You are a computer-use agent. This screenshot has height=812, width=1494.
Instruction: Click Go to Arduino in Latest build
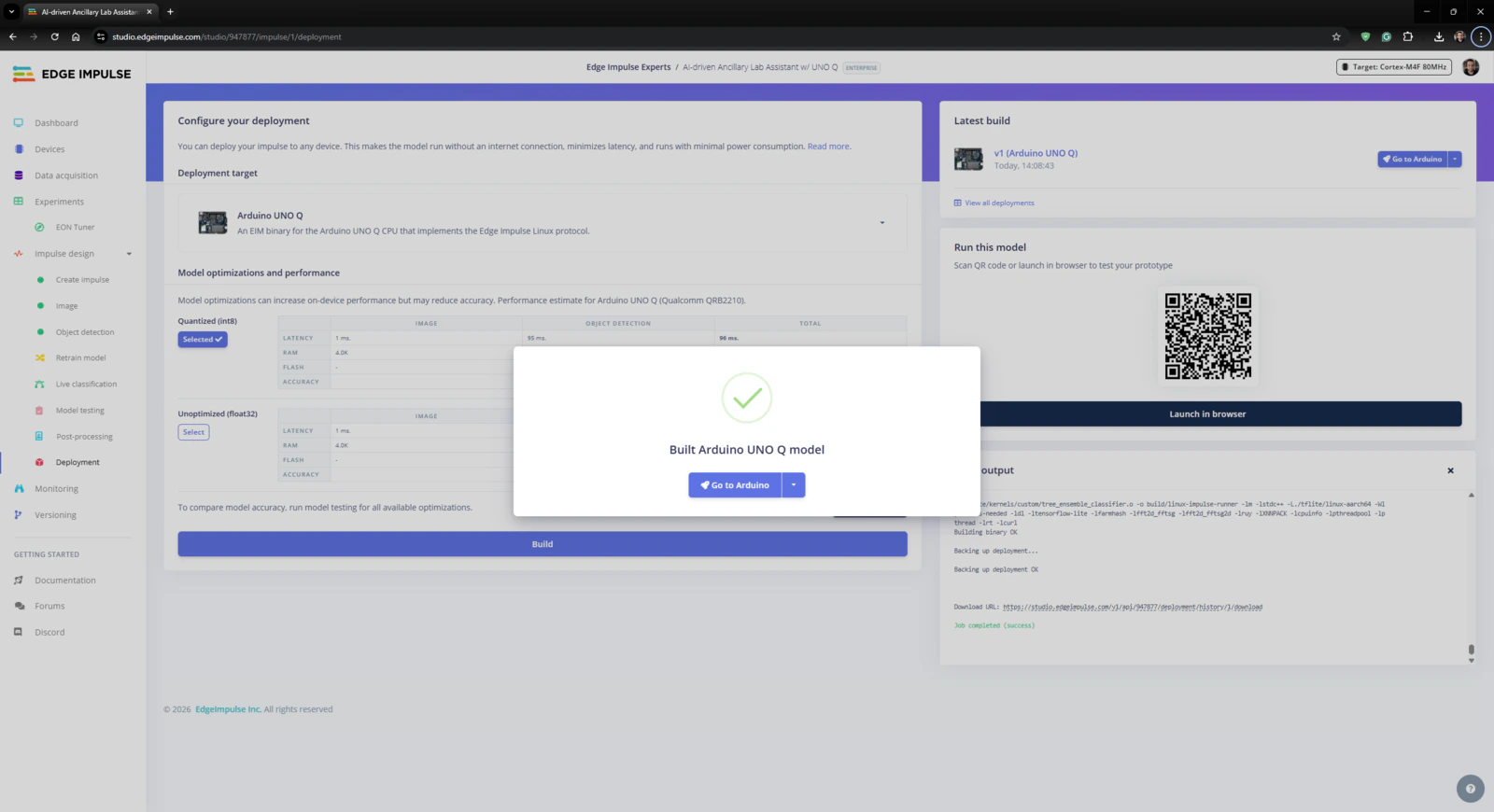click(1413, 160)
